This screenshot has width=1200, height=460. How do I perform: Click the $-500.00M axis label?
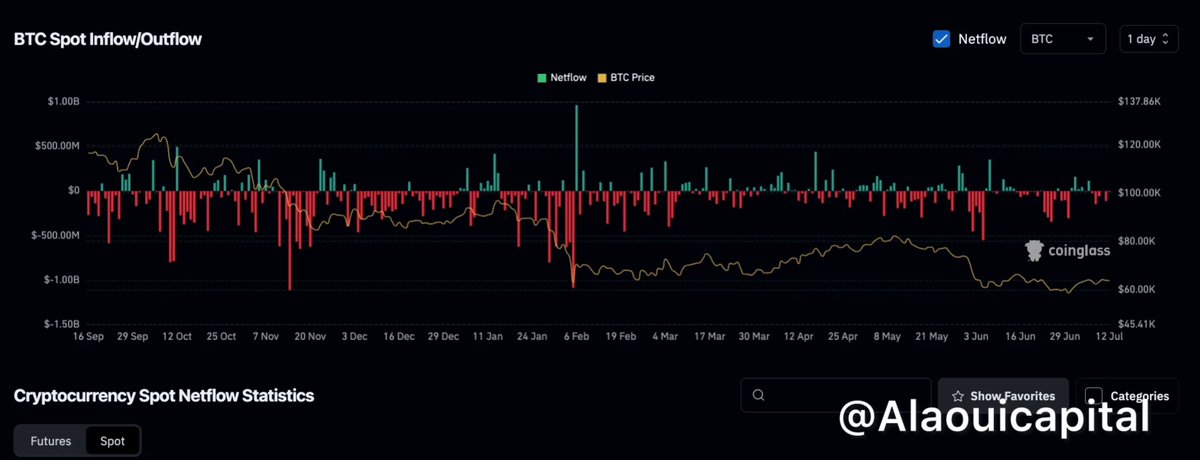54,236
